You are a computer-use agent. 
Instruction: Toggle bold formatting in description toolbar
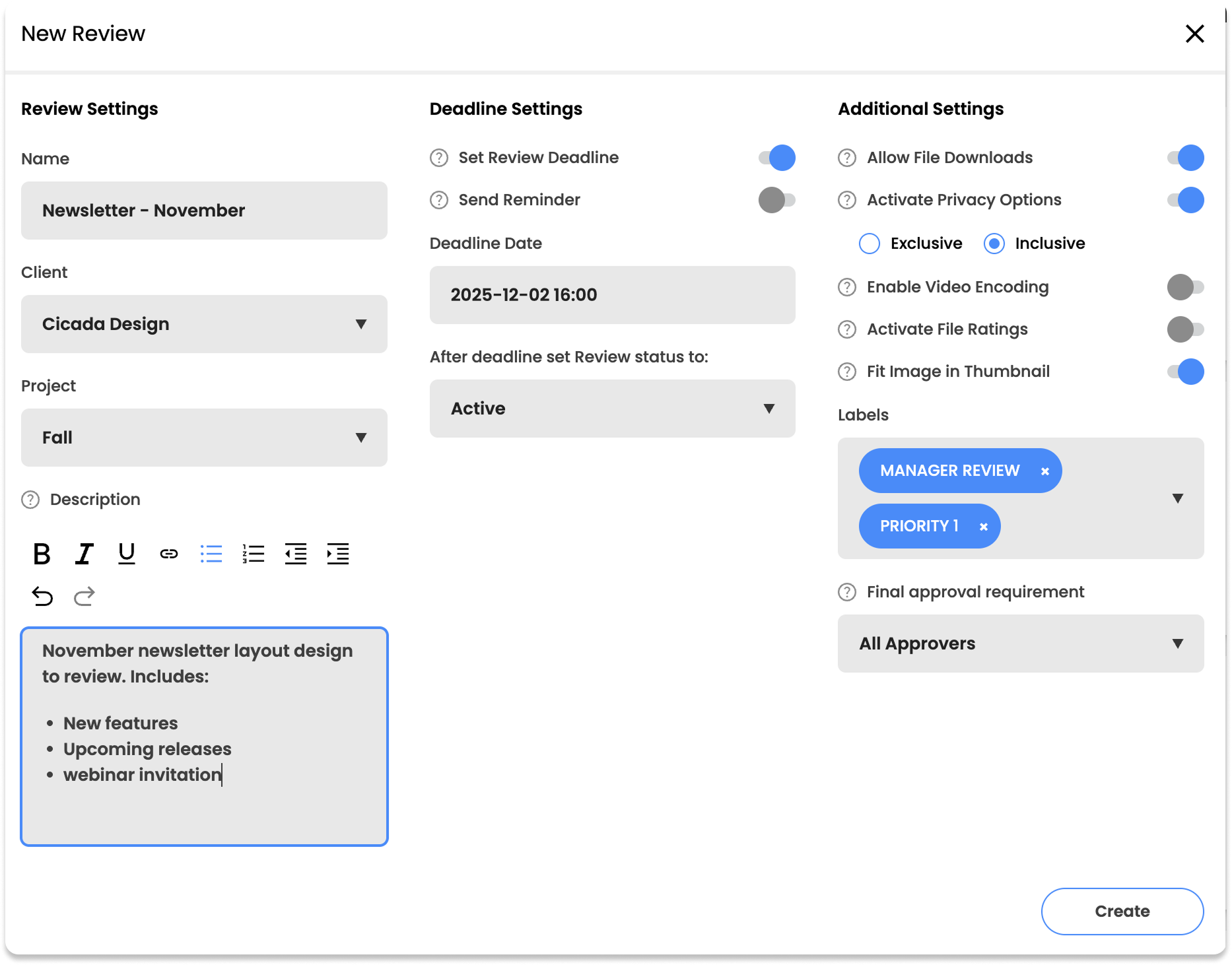(x=42, y=554)
